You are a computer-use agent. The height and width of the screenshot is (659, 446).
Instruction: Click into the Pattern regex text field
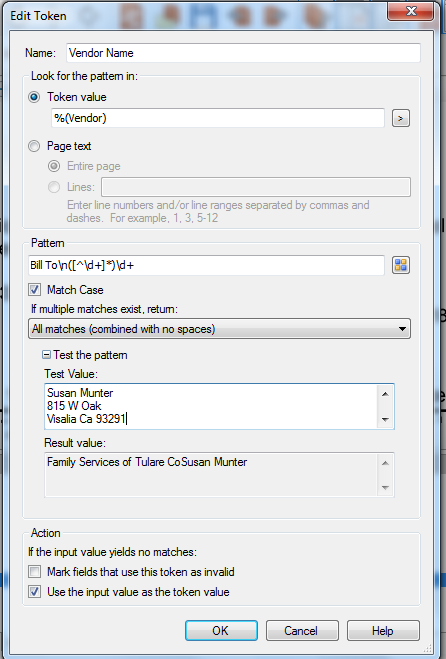(206, 265)
